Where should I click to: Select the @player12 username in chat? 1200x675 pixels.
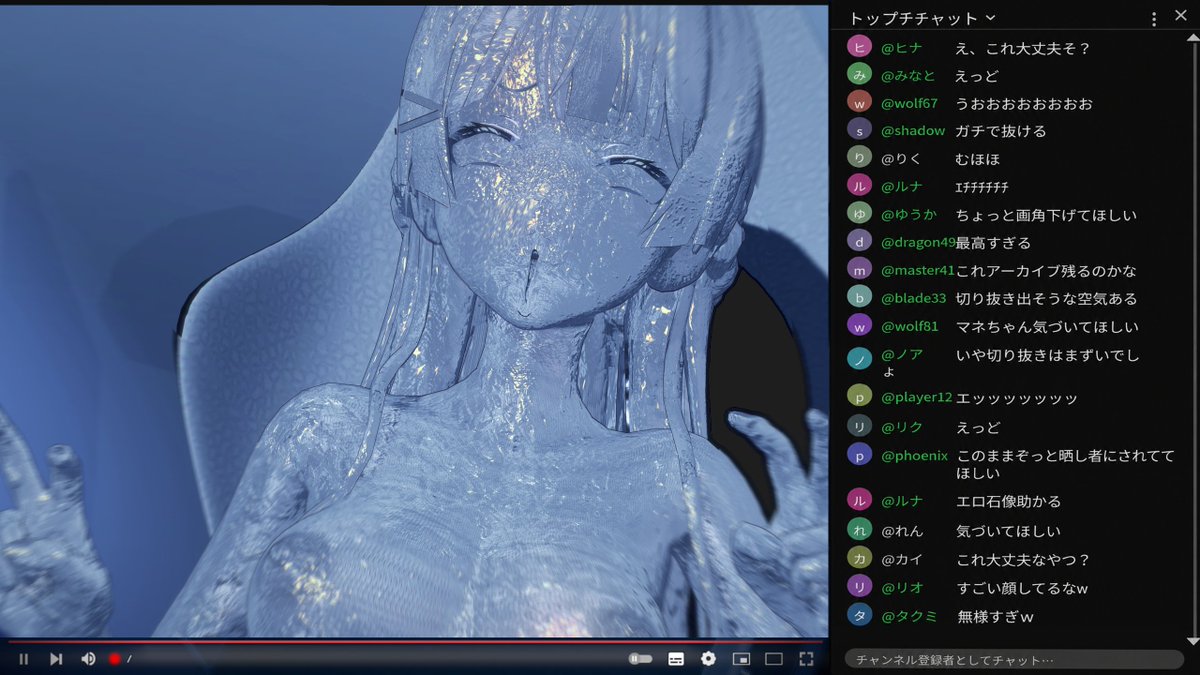click(917, 397)
